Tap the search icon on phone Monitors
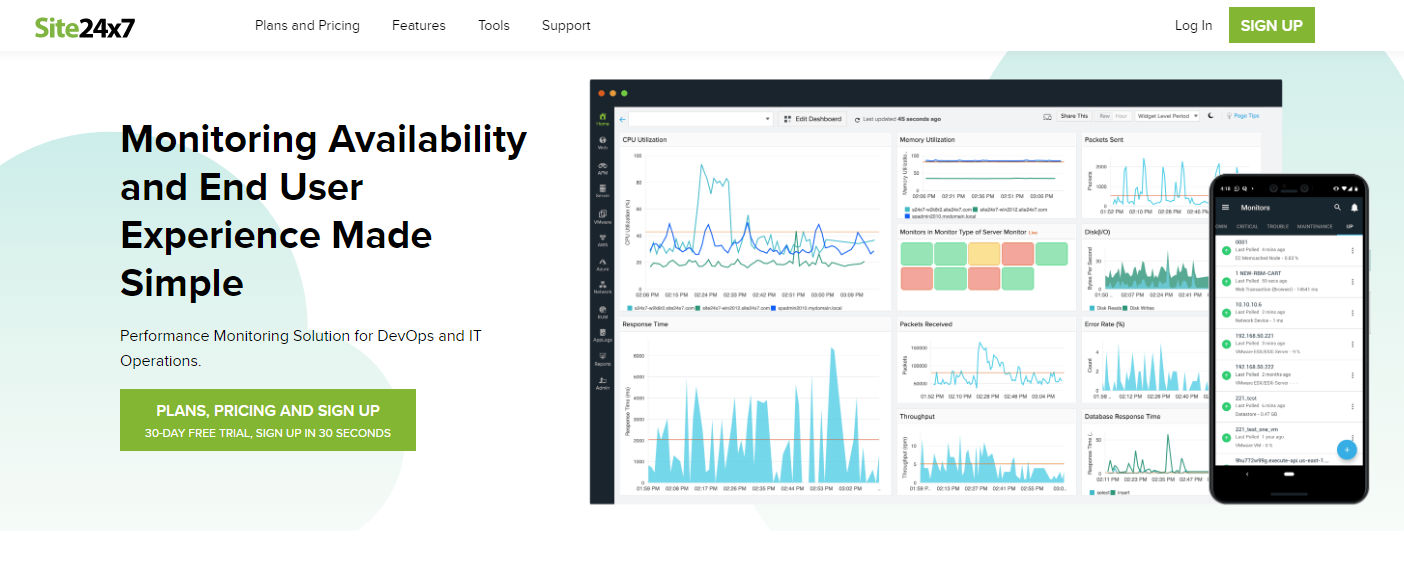 (x=1337, y=207)
